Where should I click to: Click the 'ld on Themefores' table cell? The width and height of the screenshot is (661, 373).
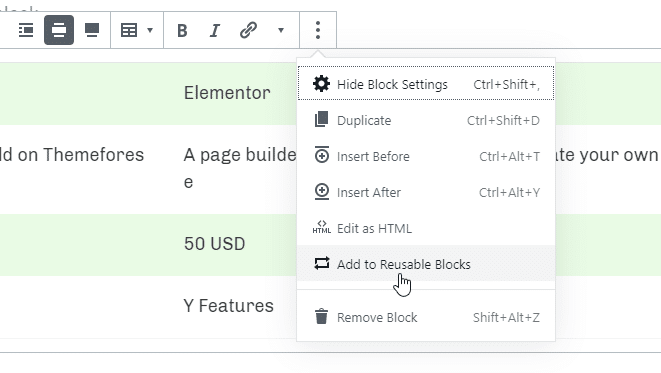pos(72,155)
